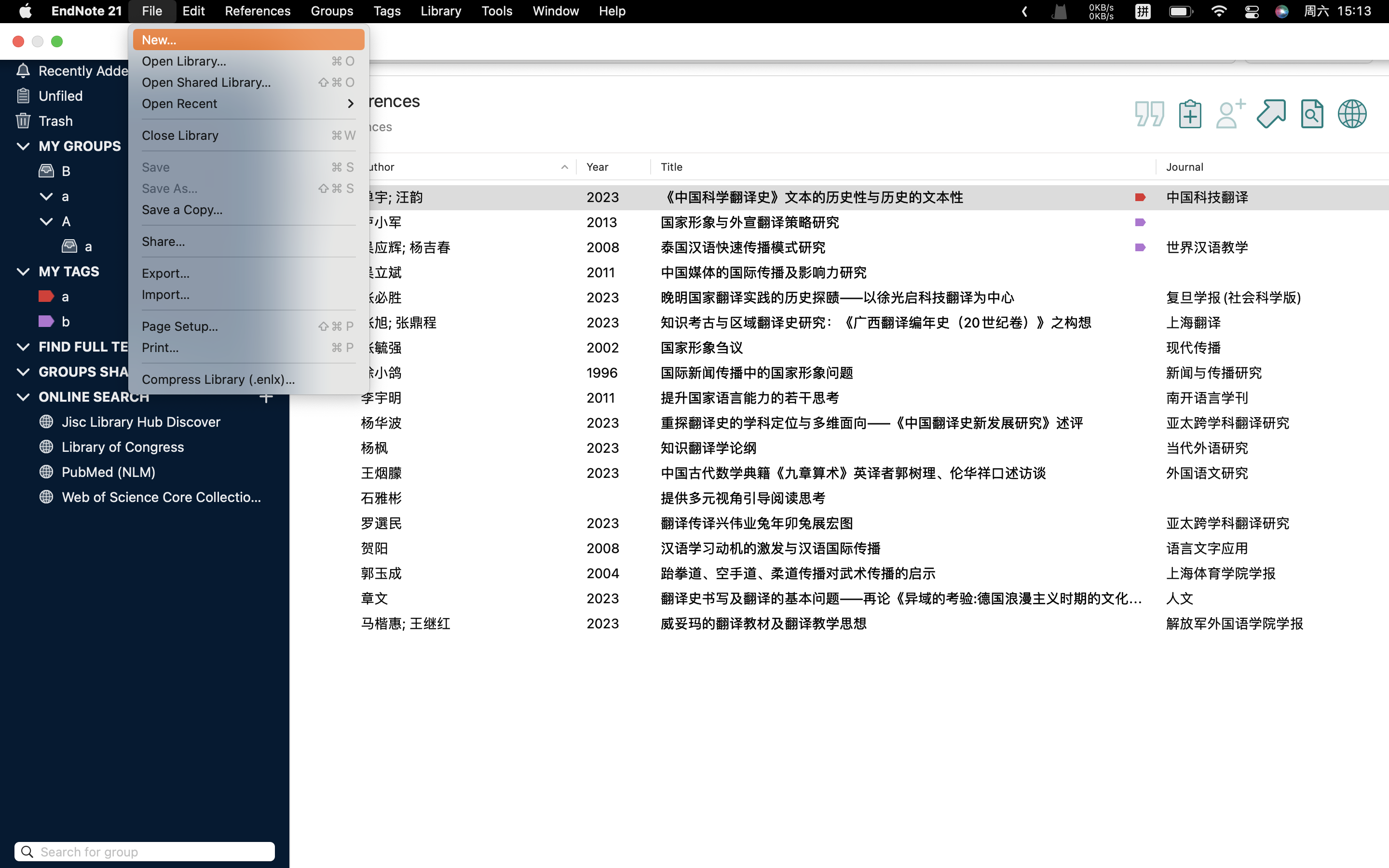Click the Find Full Text document icon
Image resolution: width=1389 pixels, height=868 pixels.
point(1311,114)
